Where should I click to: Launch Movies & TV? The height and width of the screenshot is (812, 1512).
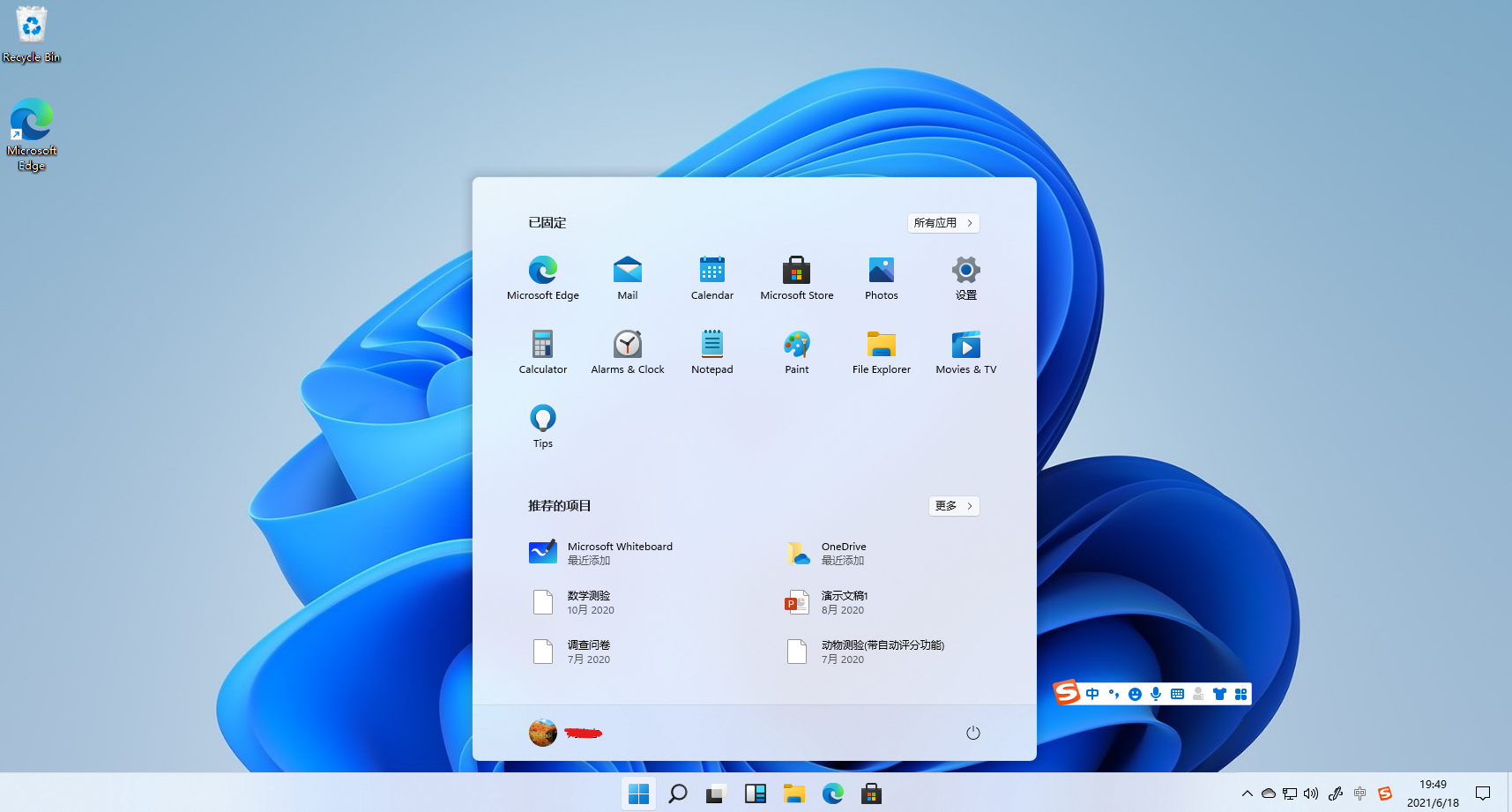[x=965, y=352]
